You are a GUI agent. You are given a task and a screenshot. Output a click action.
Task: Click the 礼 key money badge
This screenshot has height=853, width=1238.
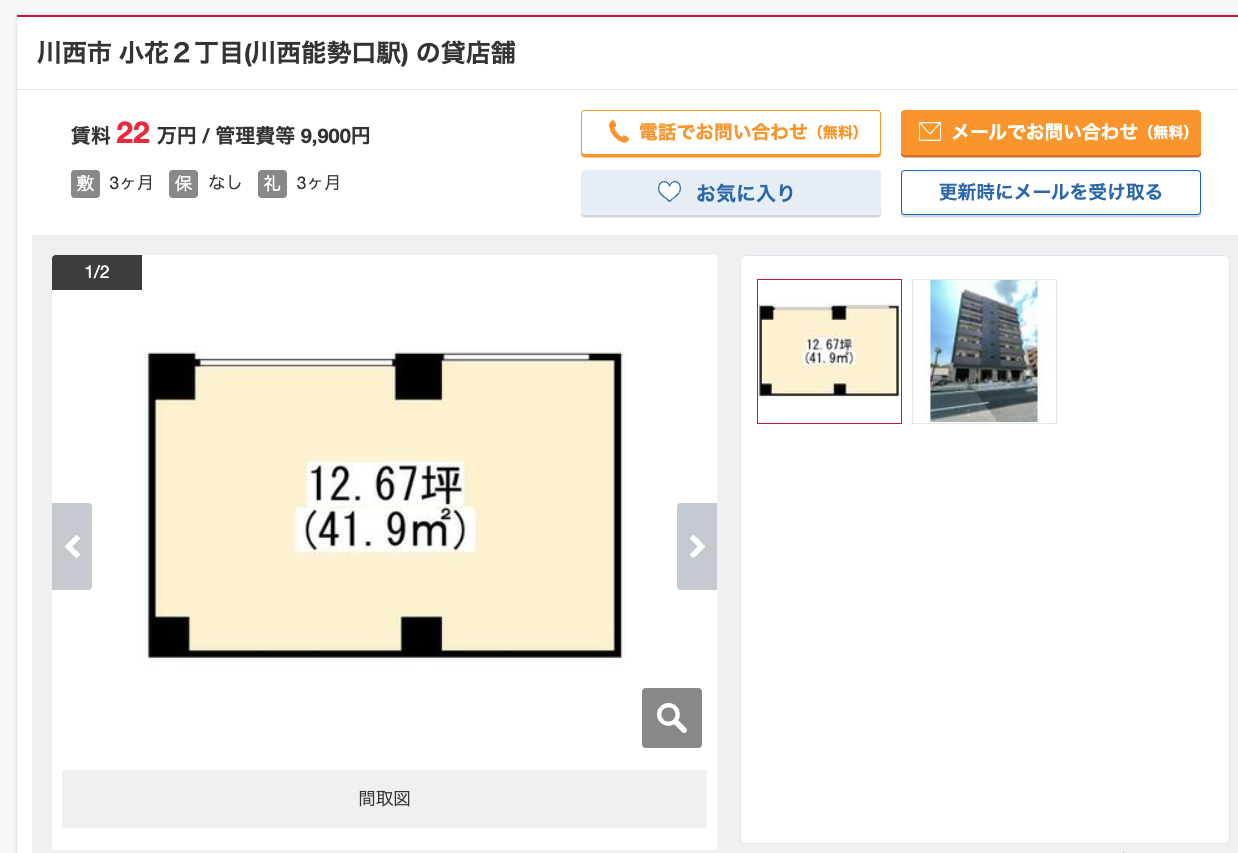[x=272, y=184]
